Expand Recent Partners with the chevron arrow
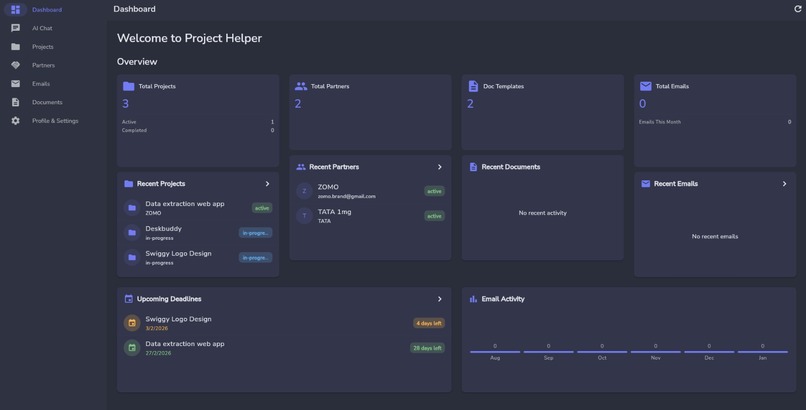Viewport: 806px width, 410px height. click(439, 167)
